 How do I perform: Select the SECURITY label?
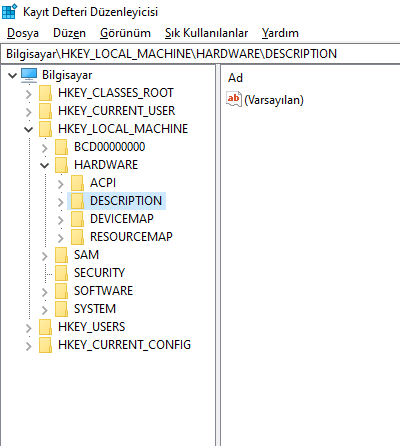tap(99, 273)
